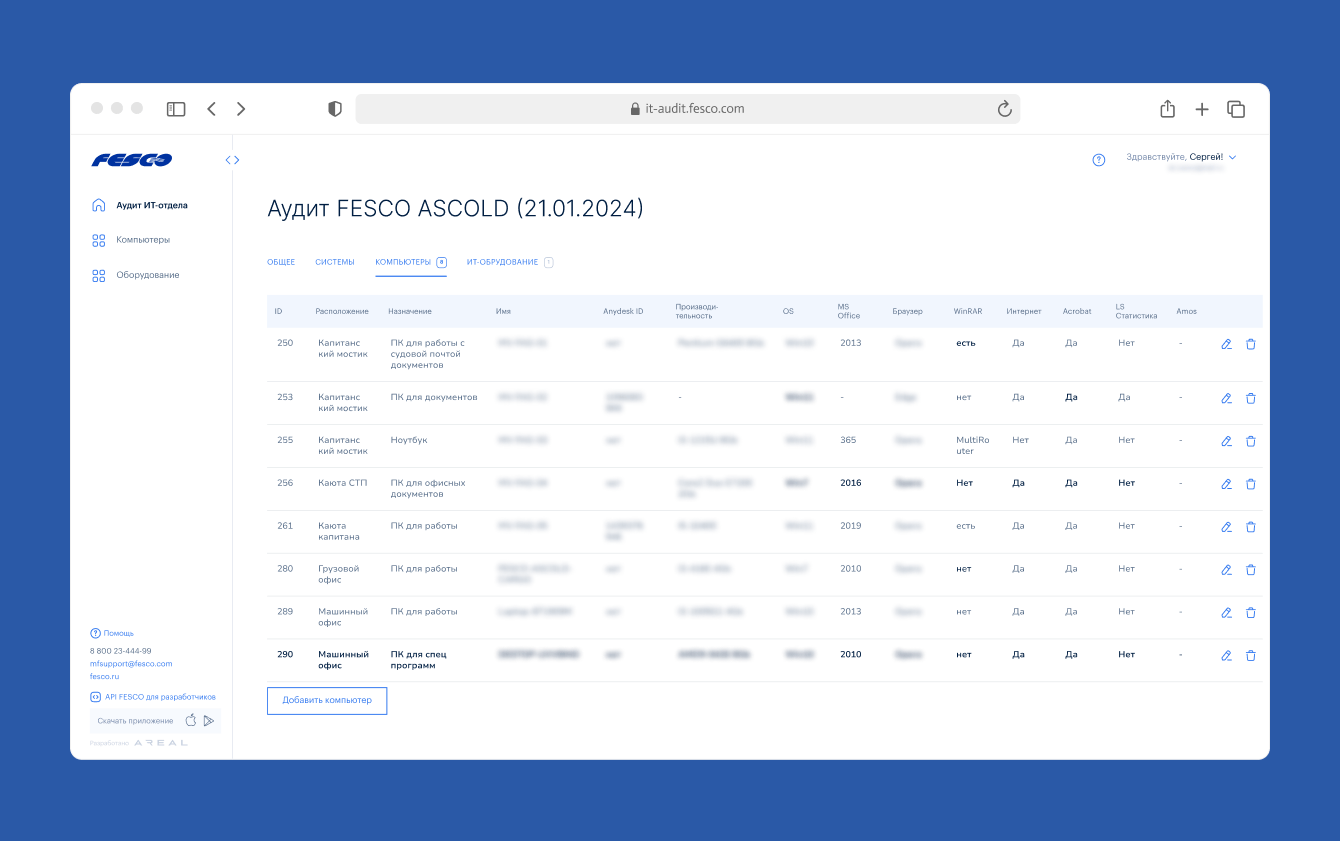Click the FESCO logo
The height and width of the screenshot is (841, 1340).
[x=132, y=160]
